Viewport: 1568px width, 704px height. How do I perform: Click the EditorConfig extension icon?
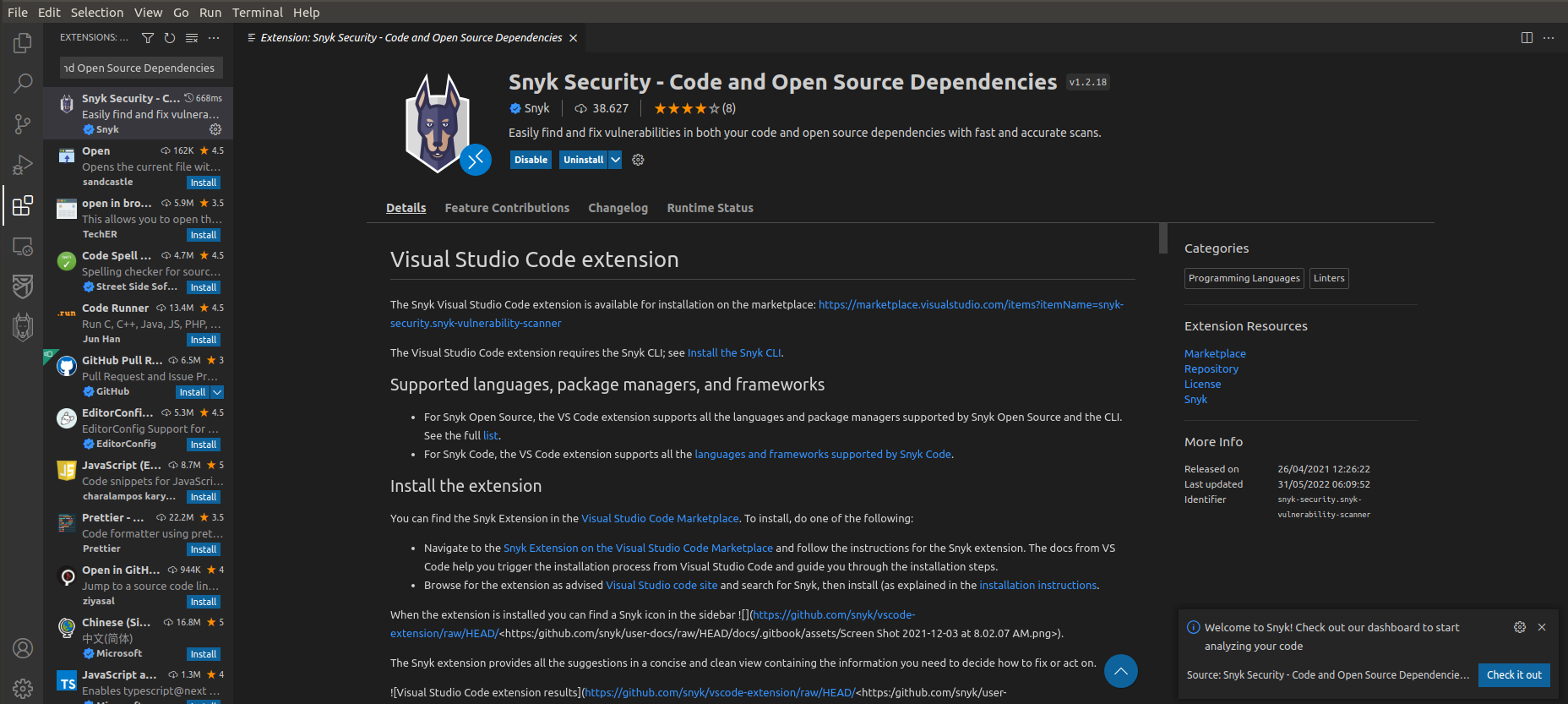[67, 419]
